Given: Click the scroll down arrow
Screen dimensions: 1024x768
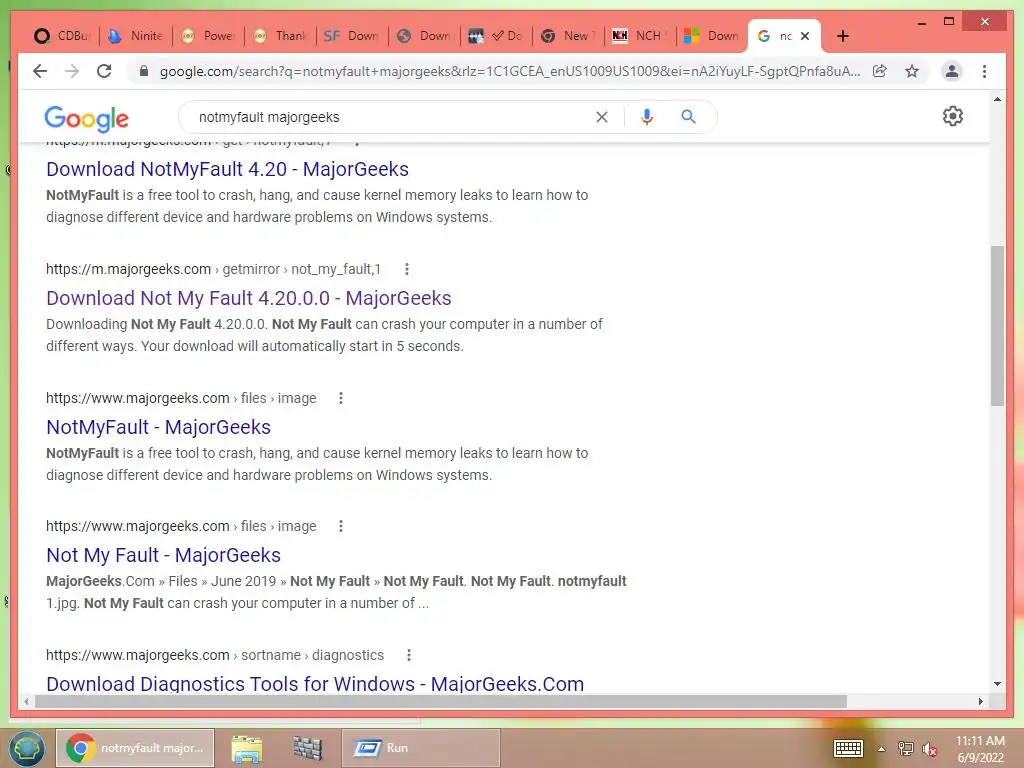Looking at the screenshot, I should click(997, 684).
